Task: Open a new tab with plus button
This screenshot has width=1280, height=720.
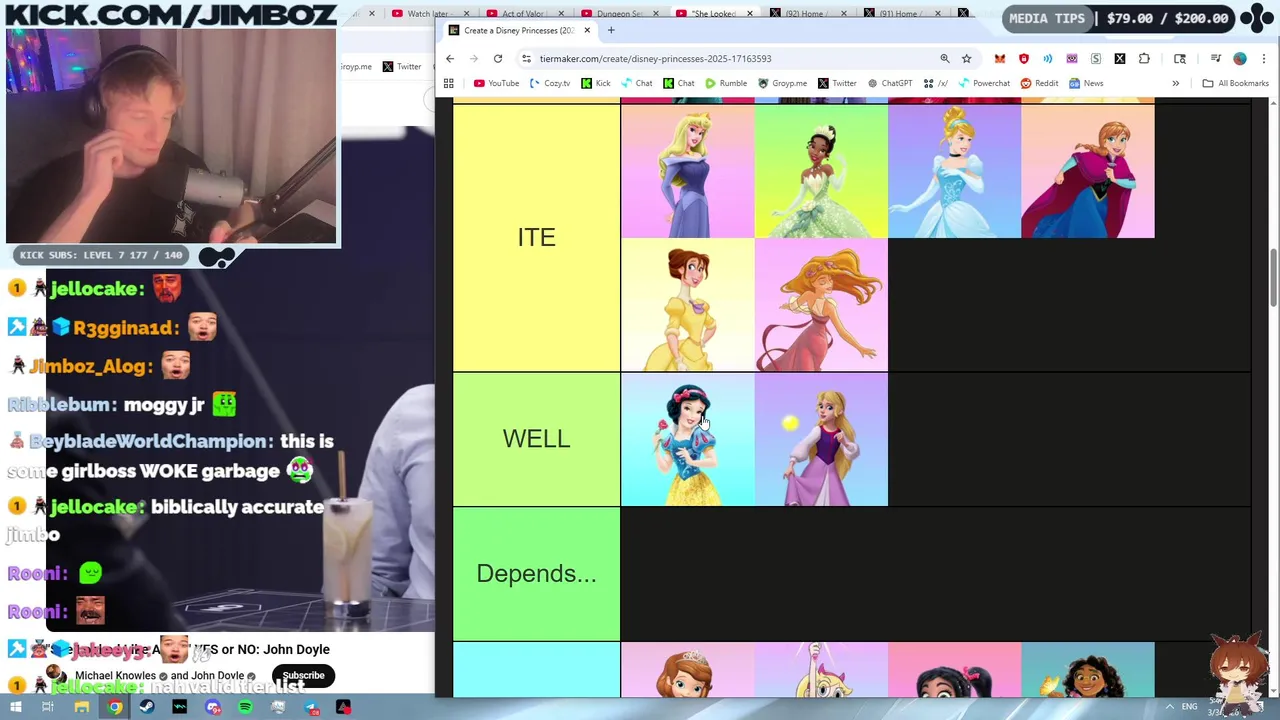Action: click(x=611, y=30)
